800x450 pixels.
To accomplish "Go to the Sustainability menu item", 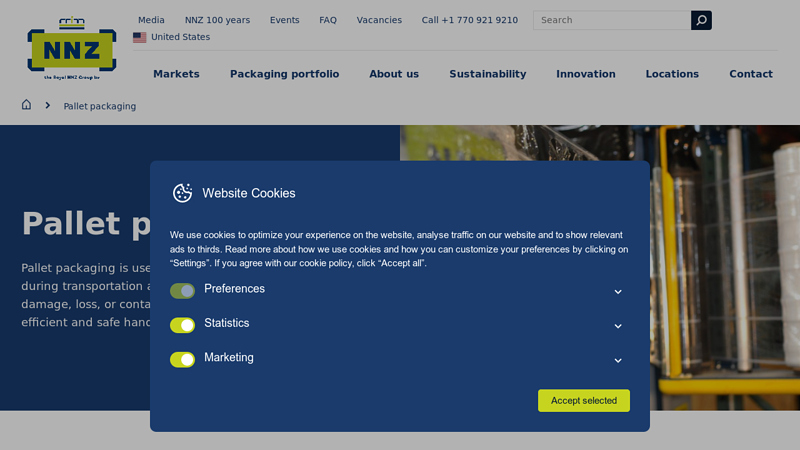I will 487,74.
